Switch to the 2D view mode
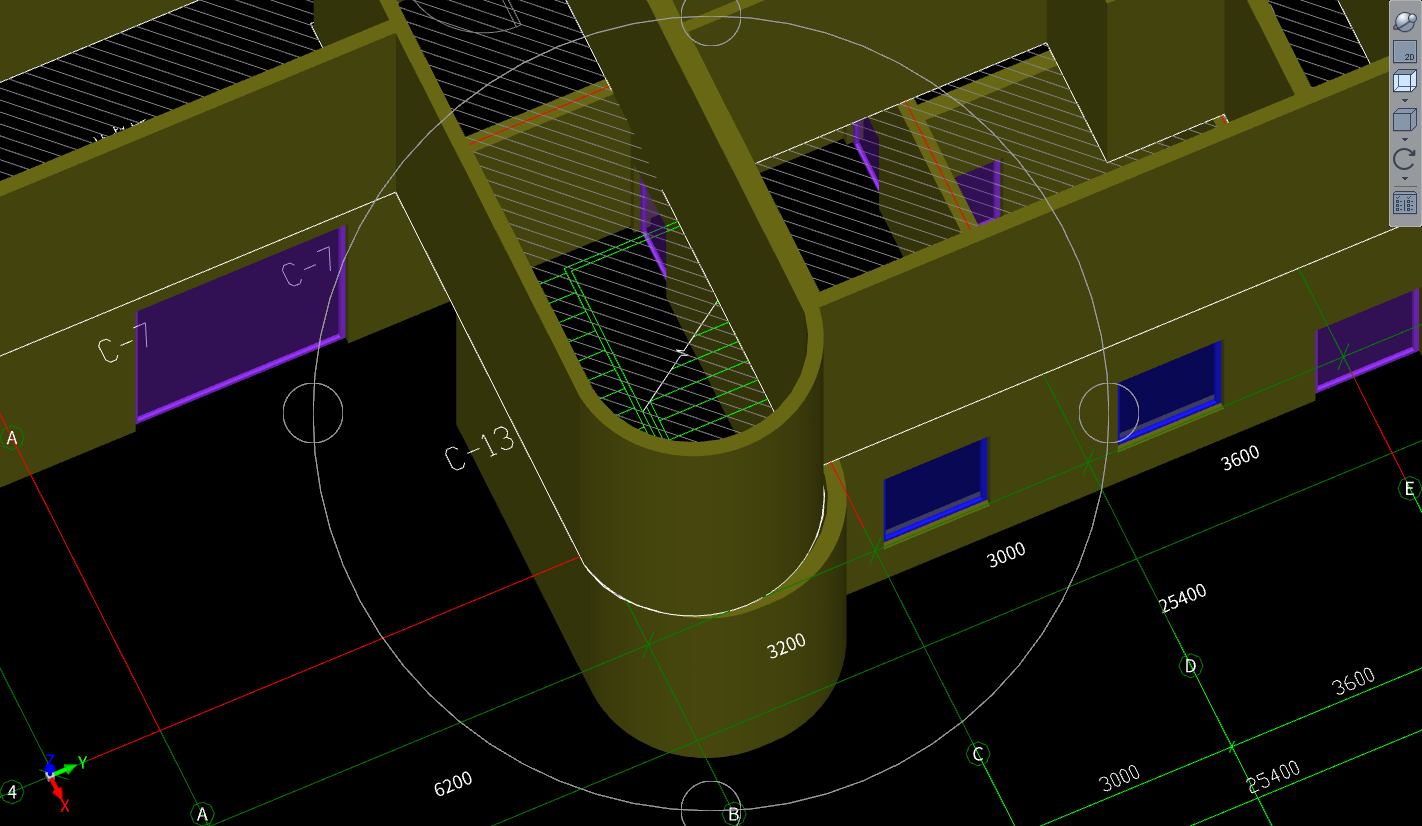The width and height of the screenshot is (1422, 826). coord(1405,52)
